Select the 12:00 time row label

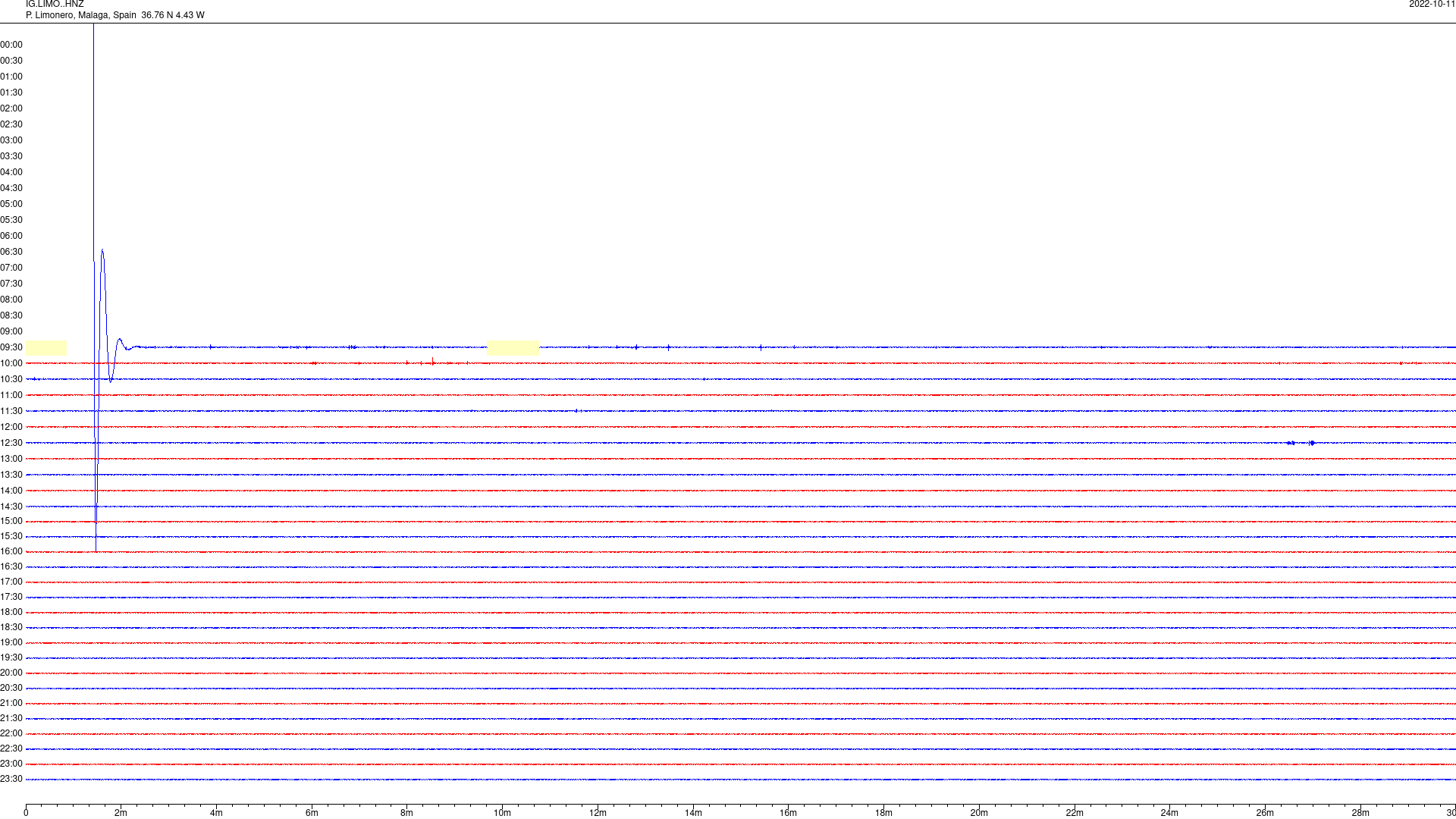[x=11, y=427]
